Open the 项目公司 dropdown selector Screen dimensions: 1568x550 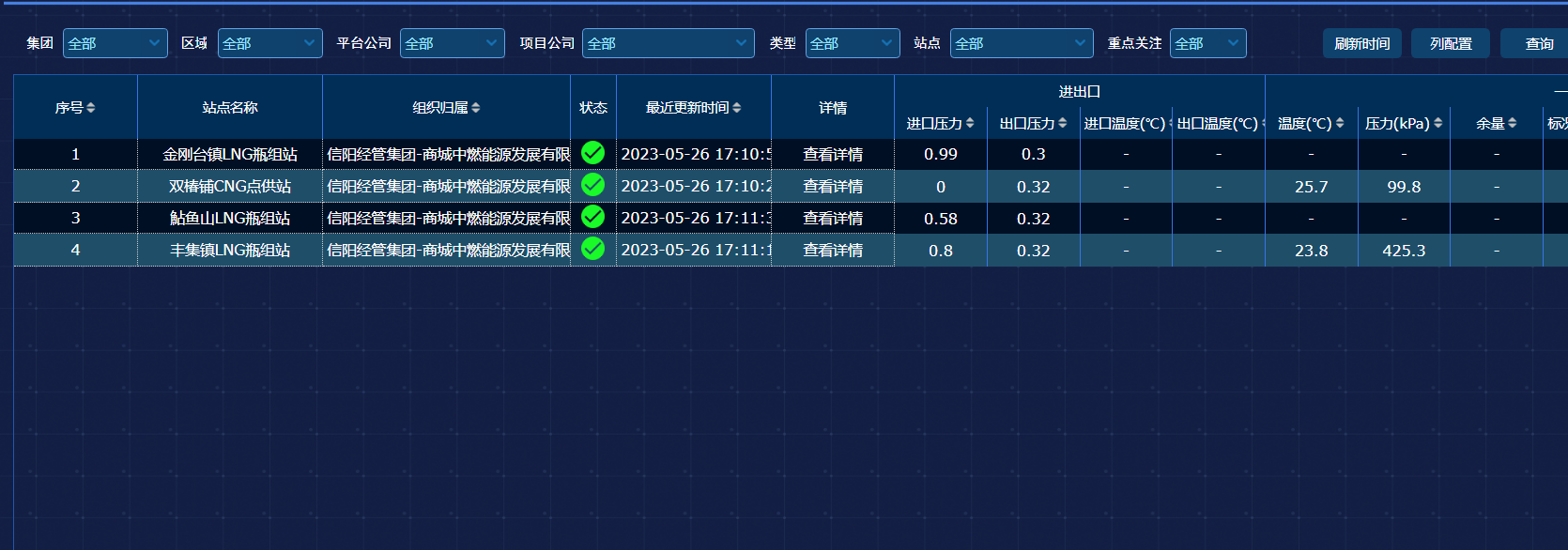[668, 43]
